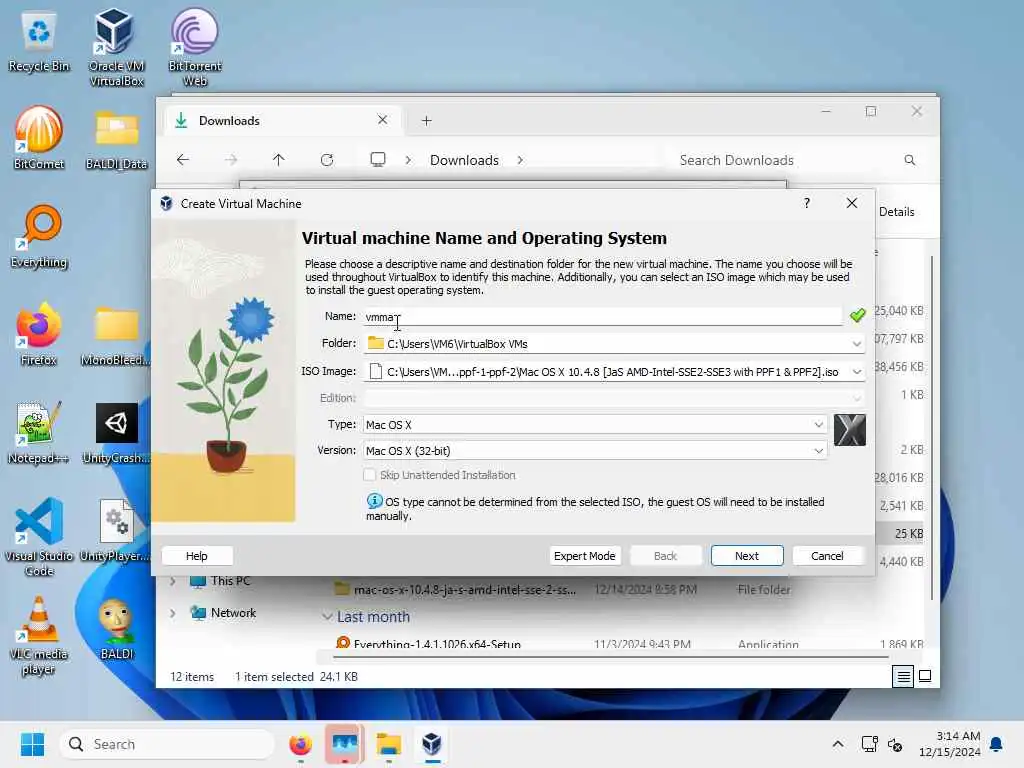Click the Help button in dialog
This screenshot has width=1024, height=768.
(197, 556)
